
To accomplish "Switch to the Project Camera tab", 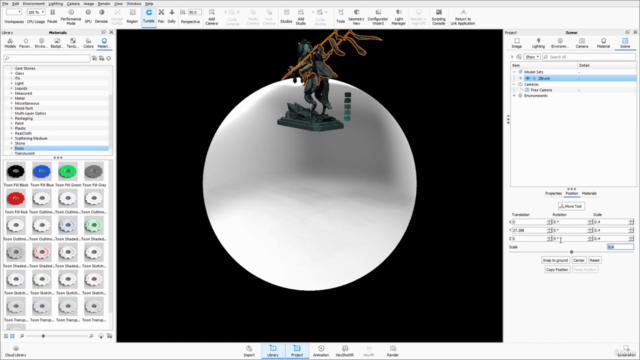I will [x=582, y=43].
